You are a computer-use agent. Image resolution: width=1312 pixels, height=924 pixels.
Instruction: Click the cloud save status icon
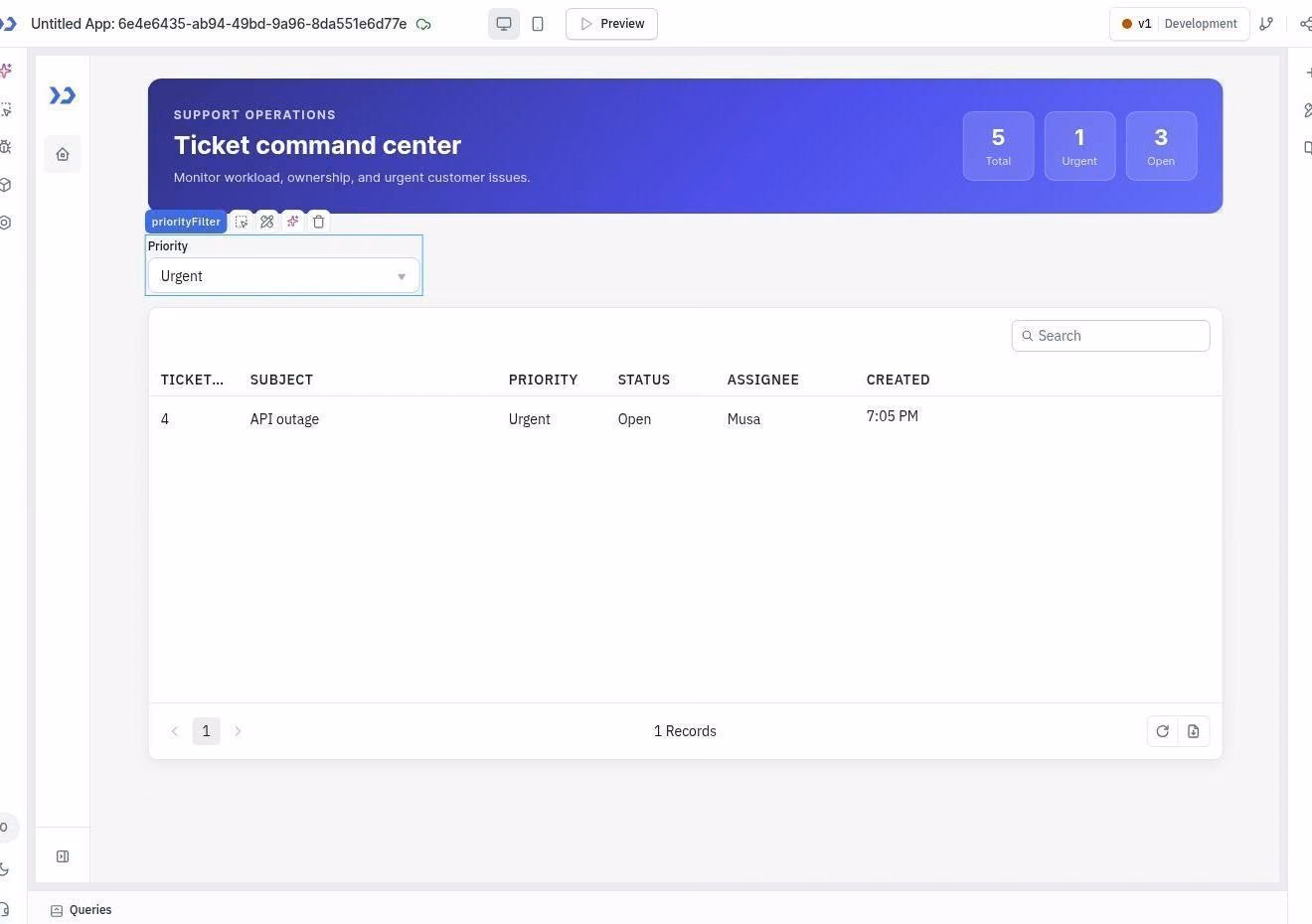423,24
